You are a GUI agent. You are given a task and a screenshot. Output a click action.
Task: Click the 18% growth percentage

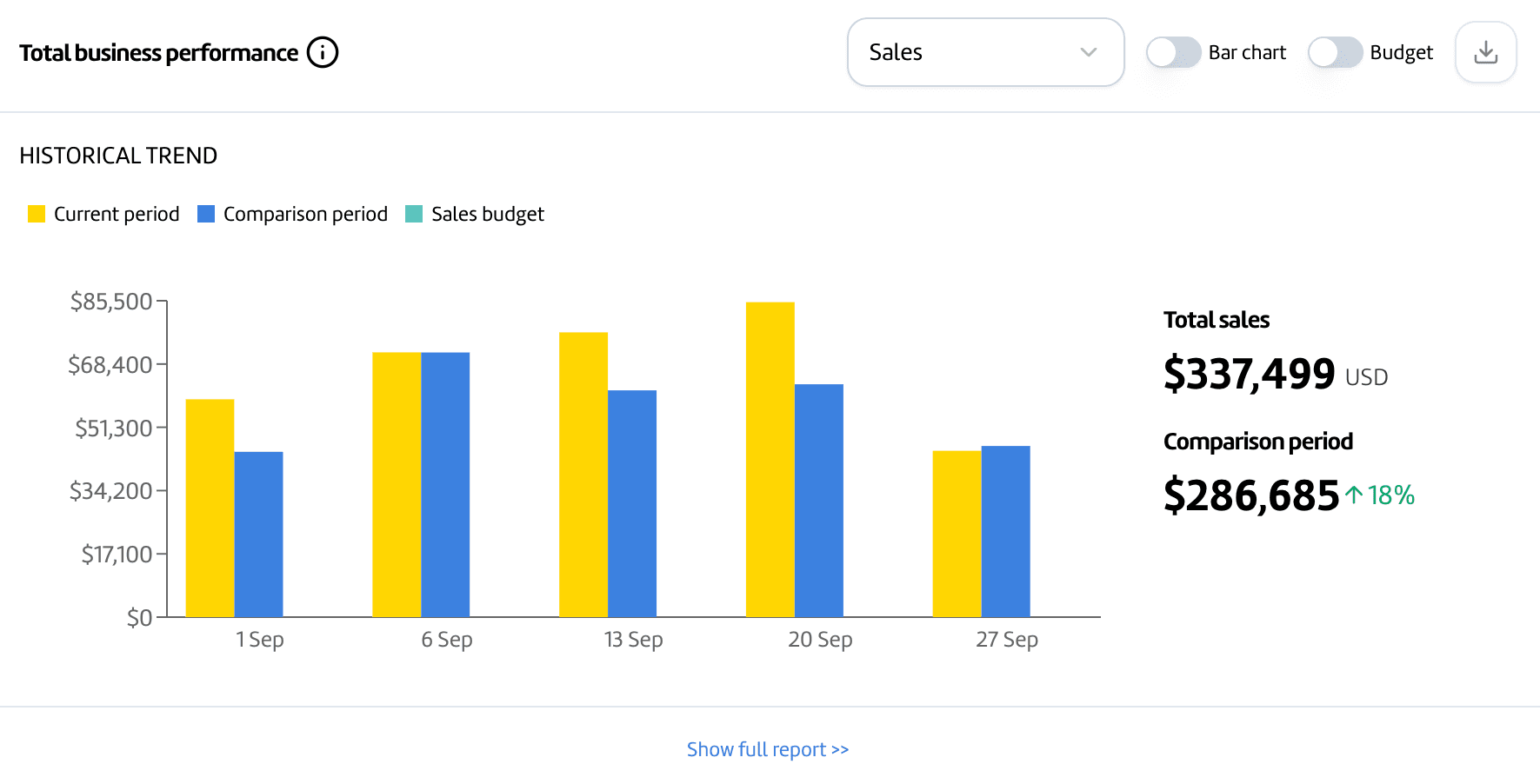(1390, 495)
